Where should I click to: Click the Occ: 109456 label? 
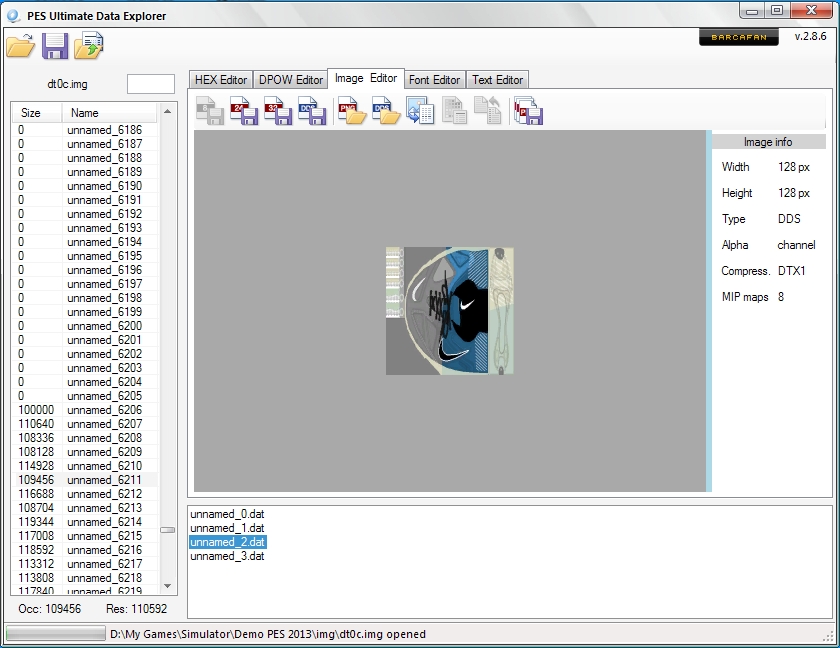49,609
